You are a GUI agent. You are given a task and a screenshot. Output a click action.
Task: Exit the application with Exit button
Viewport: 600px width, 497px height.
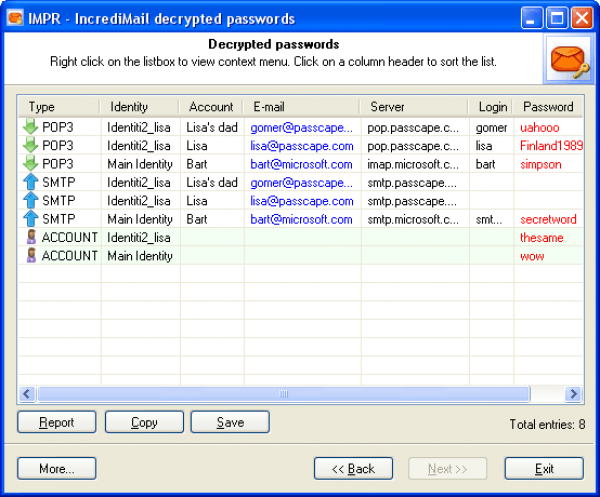click(544, 468)
